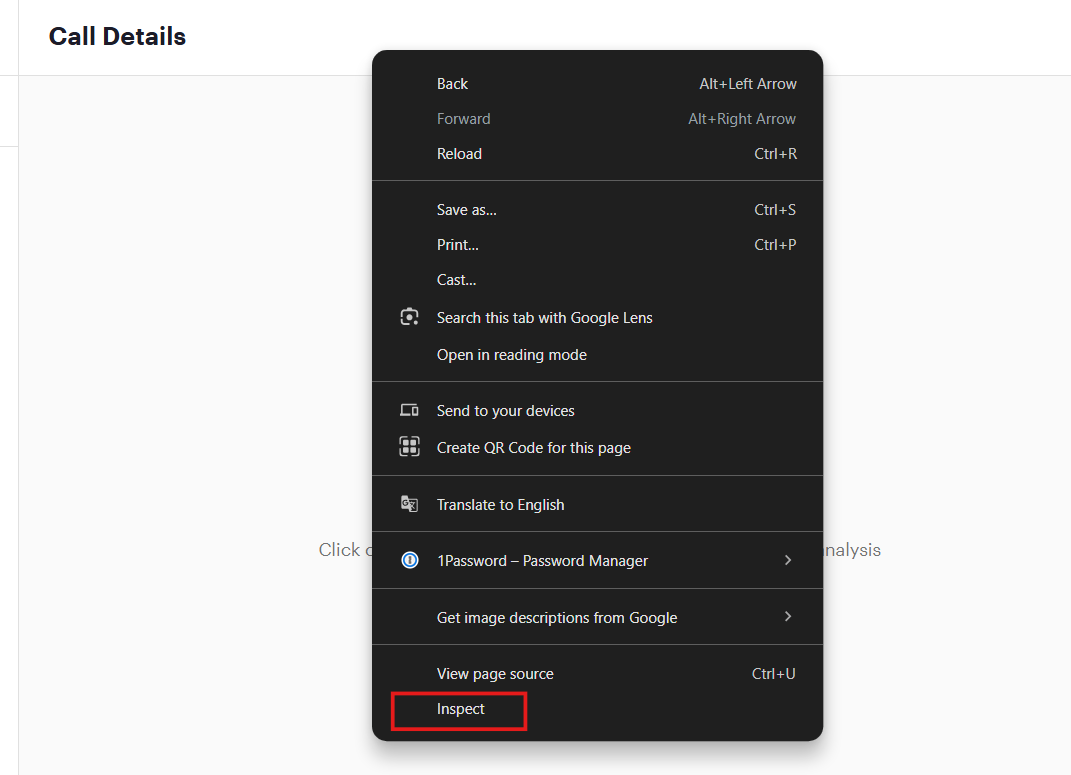Click the Send to your devices label
The height and width of the screenshot is (775, 1071).
pos(505,410)
